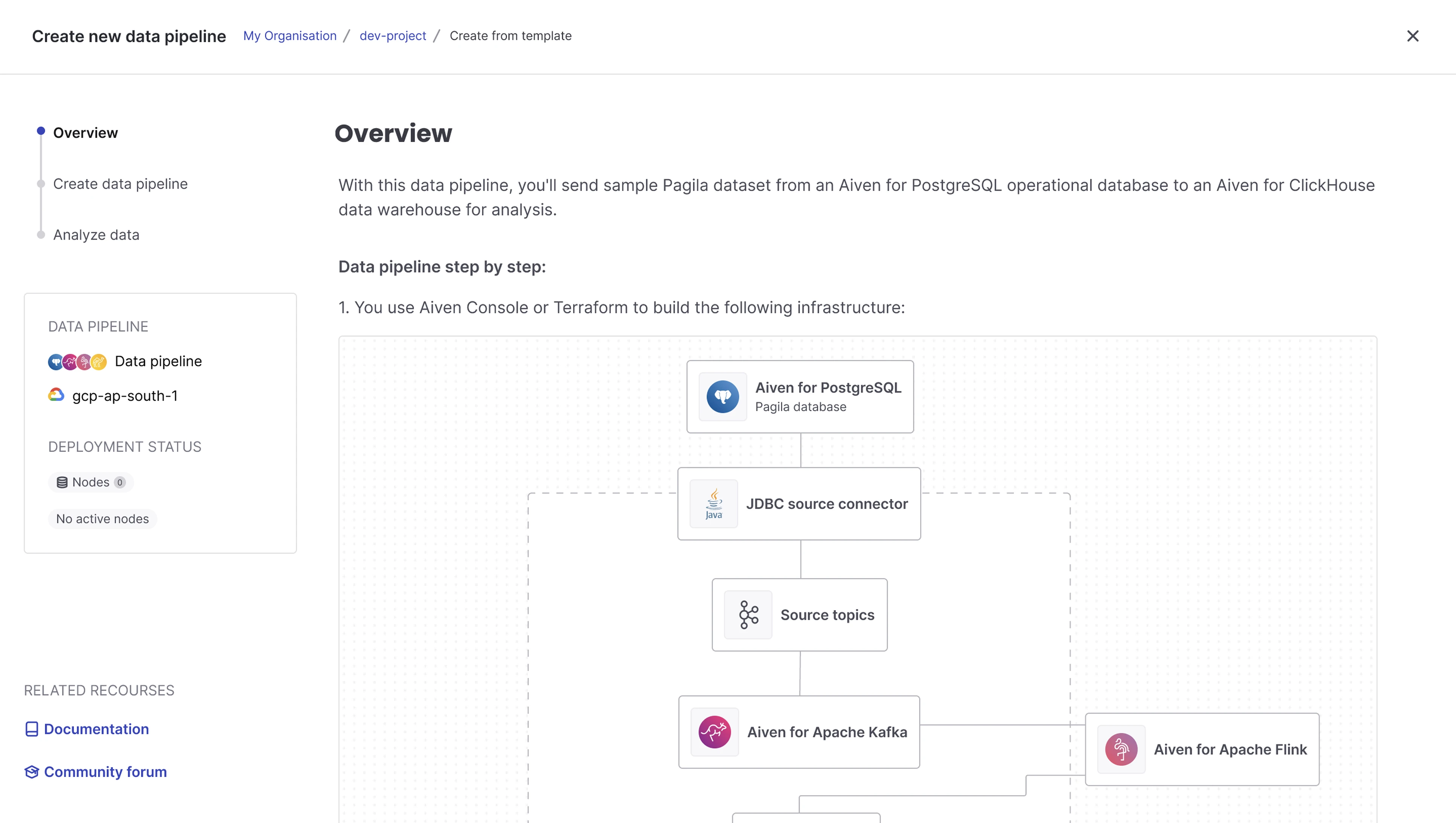Click gcp-ap-south-1 region text
Image resolution: width=1456 pixels, height=823 pixels.
tap(125, 396)
